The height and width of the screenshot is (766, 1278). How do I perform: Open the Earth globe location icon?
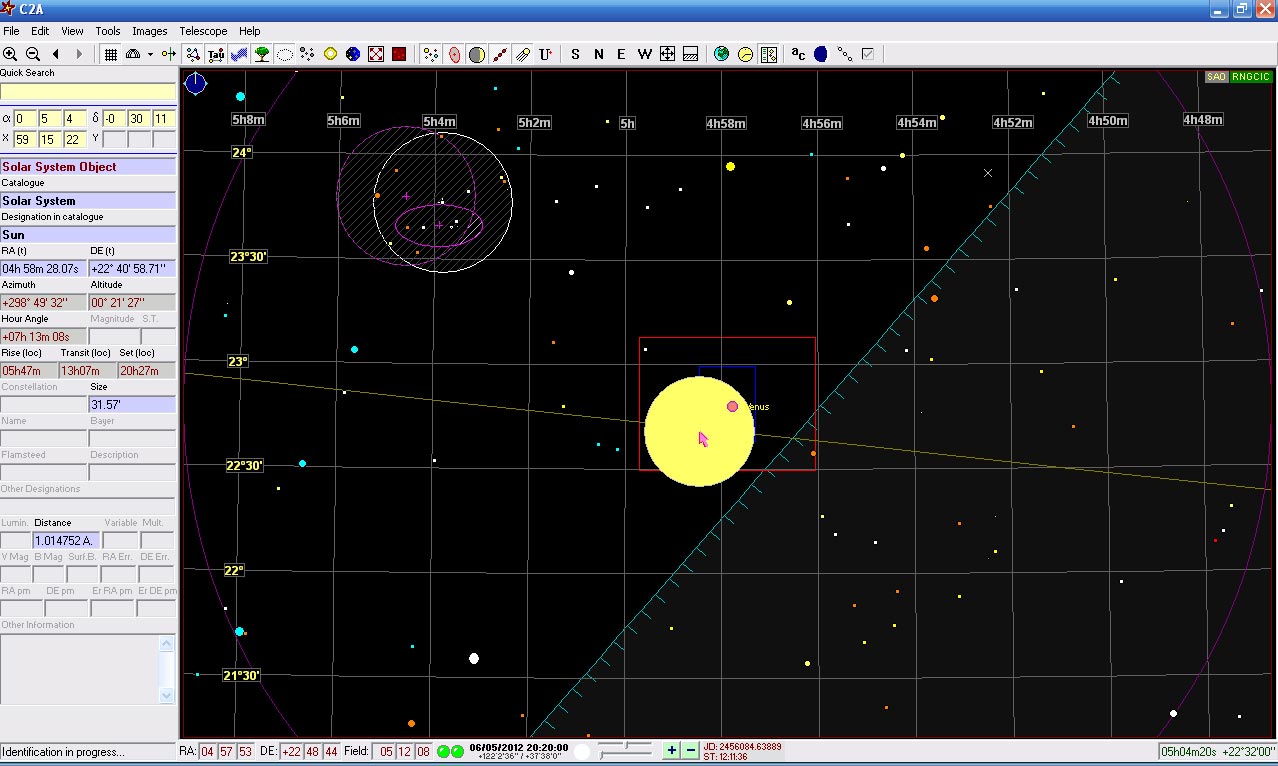(722, 54)
